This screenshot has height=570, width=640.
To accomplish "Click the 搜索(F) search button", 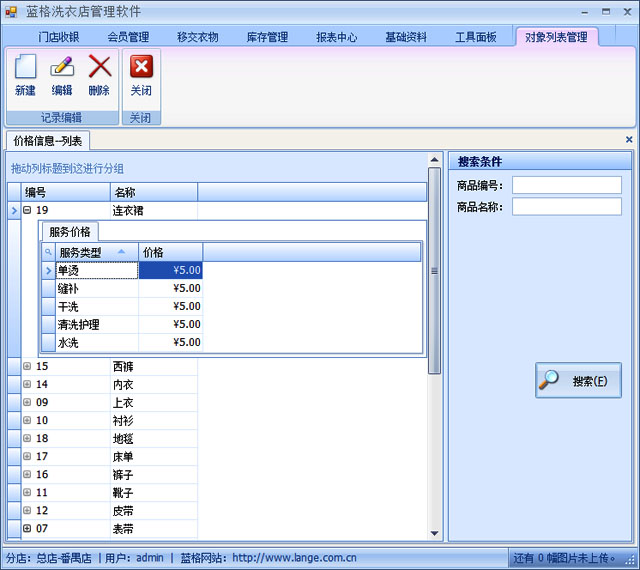I will 578,380.
